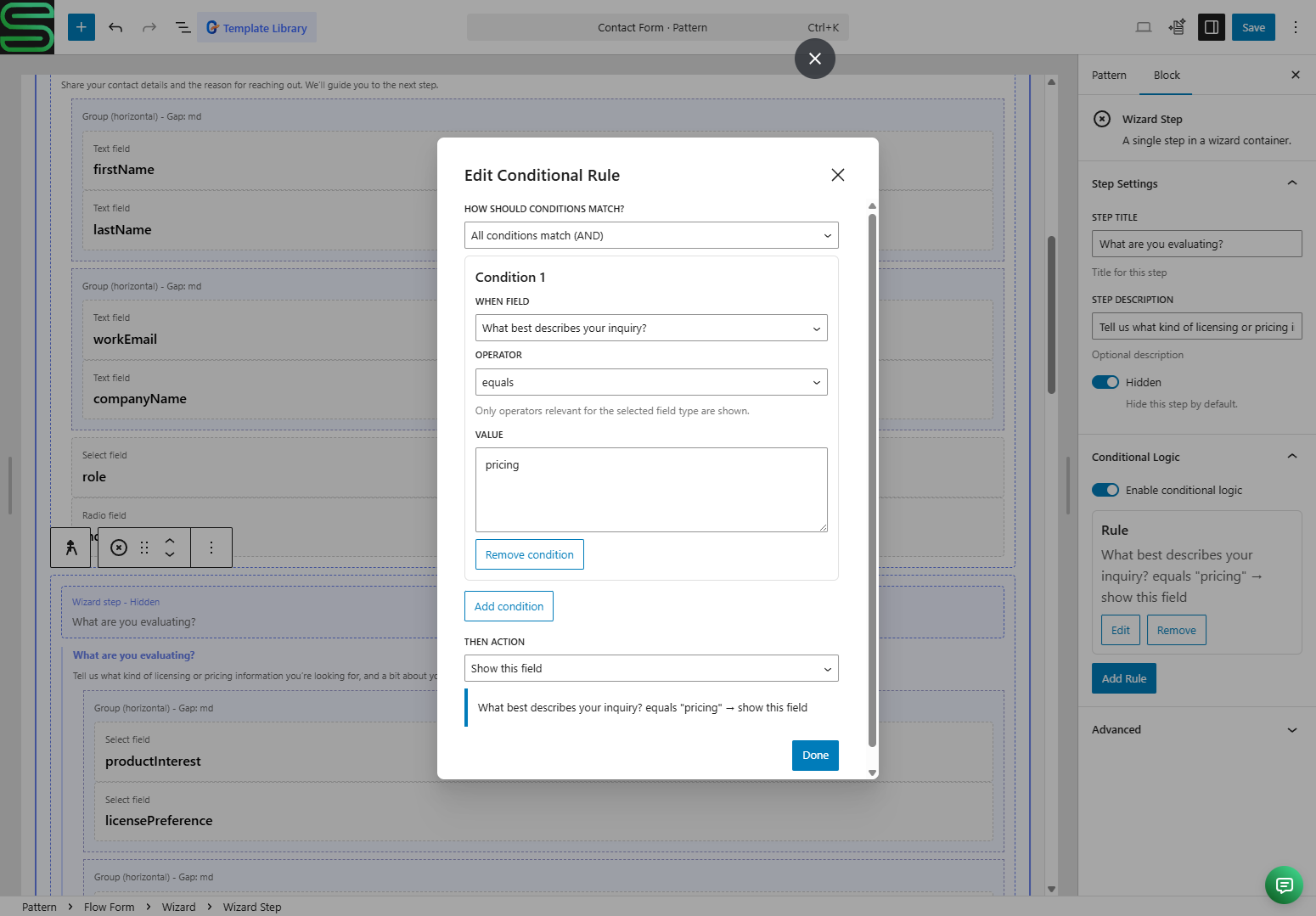Toggle the Hidden switch

[x=1105, y=382]
